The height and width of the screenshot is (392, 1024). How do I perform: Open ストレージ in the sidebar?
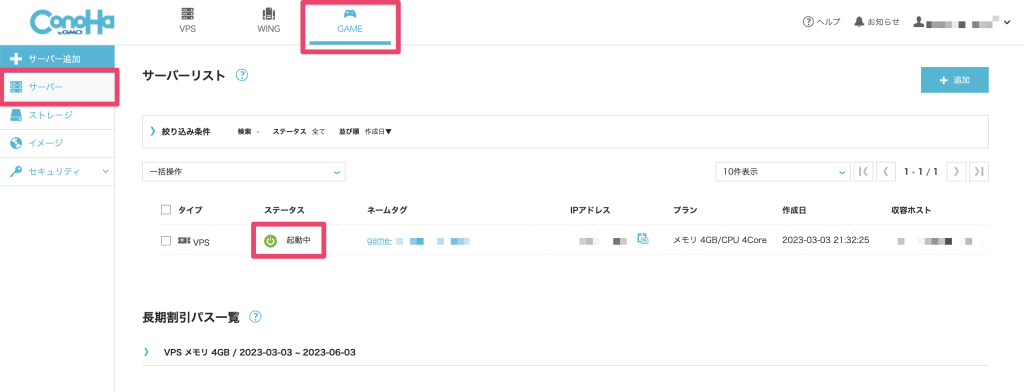pyautogui.click(x=57, y=115)
